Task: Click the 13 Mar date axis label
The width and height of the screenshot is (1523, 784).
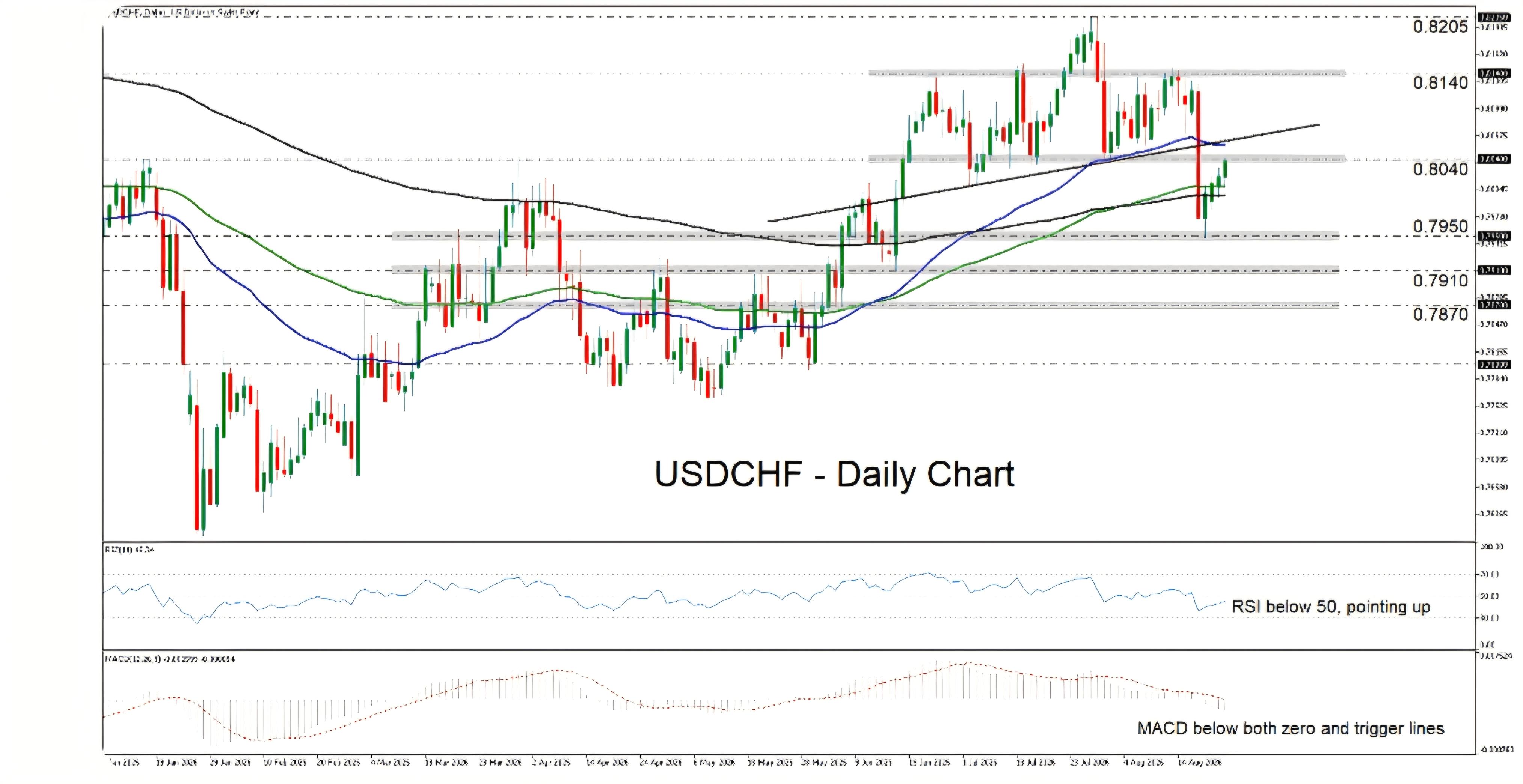Action: click(x=446, y=763)
